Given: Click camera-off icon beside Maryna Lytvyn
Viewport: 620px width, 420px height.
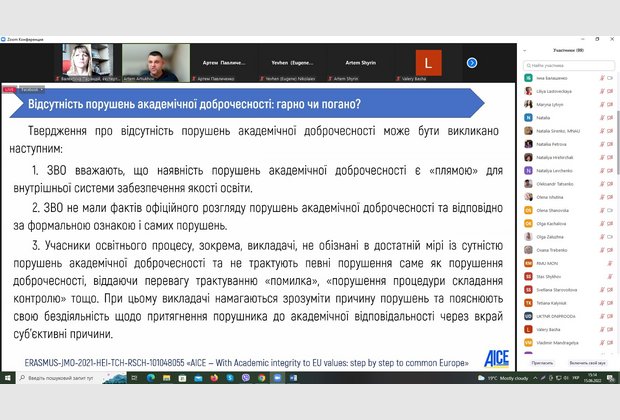Looking at the screenshot, I should (610, 104).
